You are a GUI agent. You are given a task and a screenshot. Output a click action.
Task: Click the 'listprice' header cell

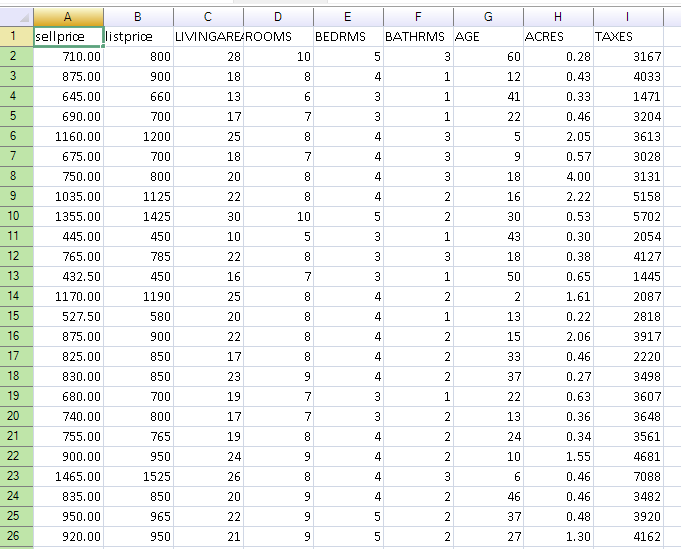click(x=138, y=36)
